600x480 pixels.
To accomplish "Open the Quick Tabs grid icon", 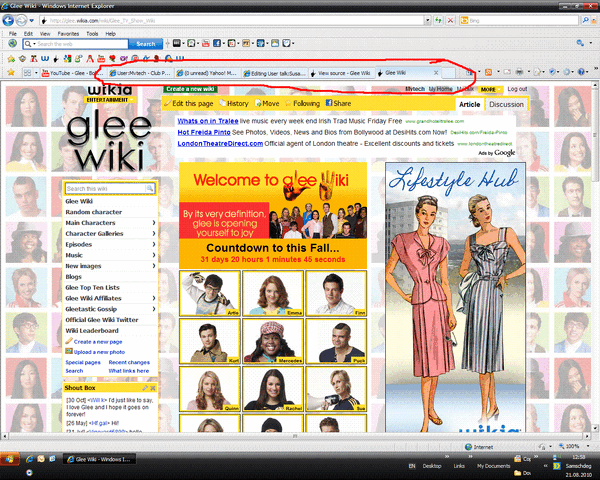I will tap(27, 72).
